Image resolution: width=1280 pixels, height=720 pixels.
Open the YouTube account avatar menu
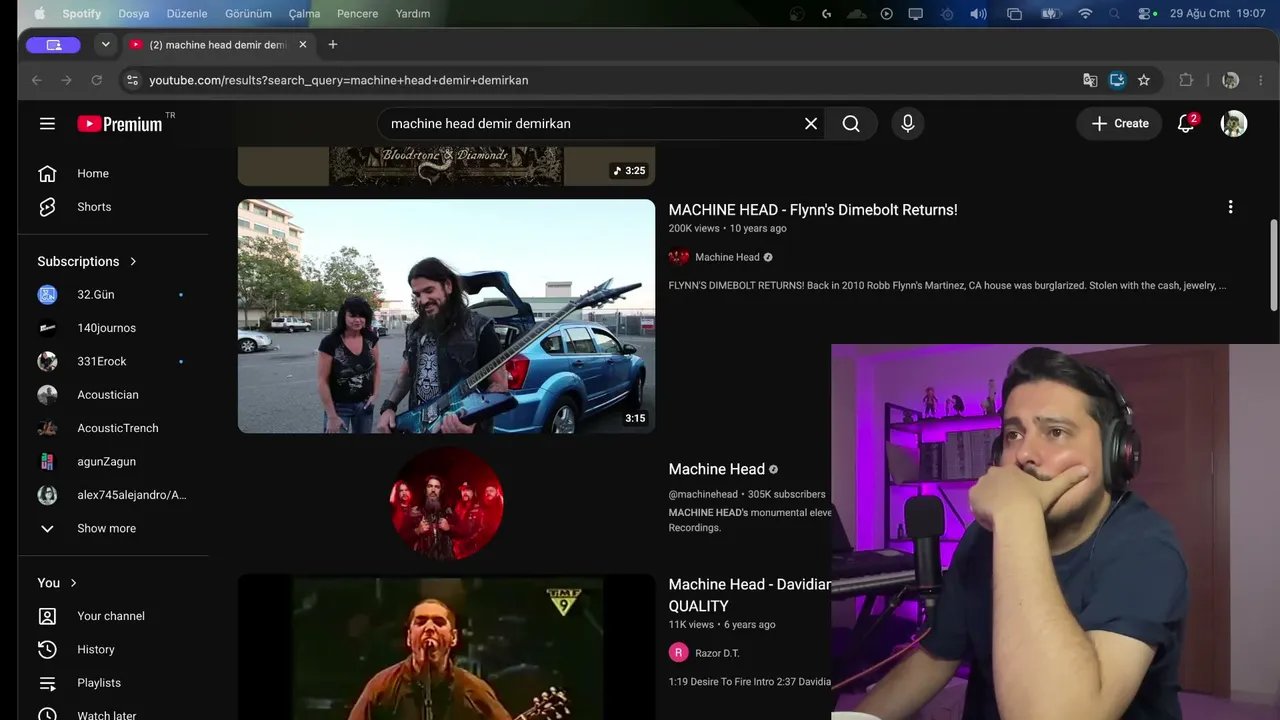point(1234,123)
